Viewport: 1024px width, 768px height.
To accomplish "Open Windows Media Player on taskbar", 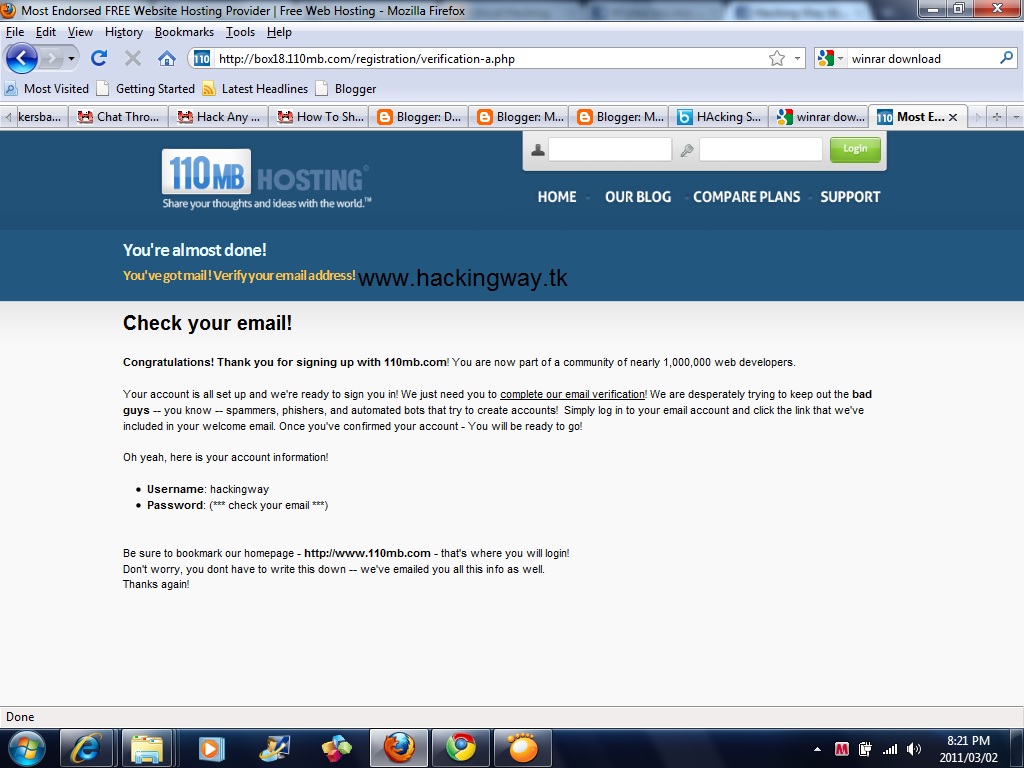I will [x=211, y=748].
